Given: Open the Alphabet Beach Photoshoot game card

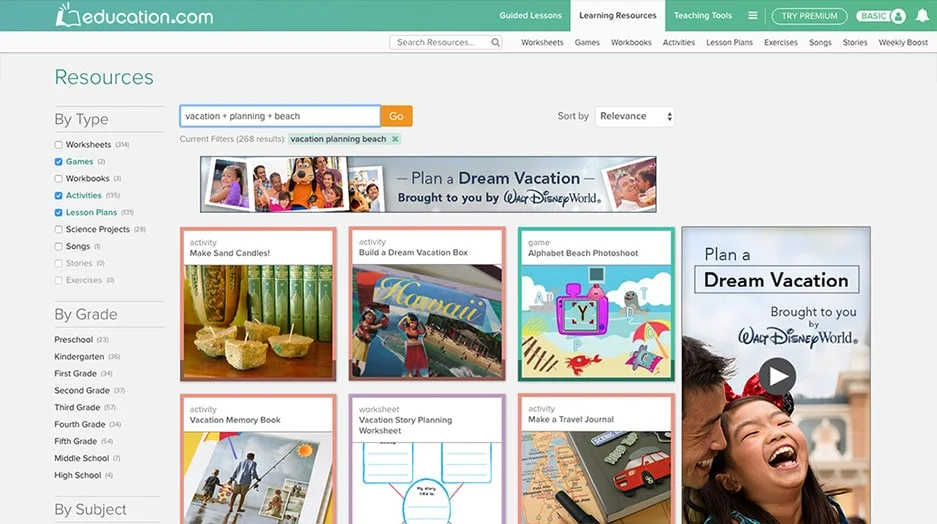Looking at the screenshot, I should tap(596, 304).
